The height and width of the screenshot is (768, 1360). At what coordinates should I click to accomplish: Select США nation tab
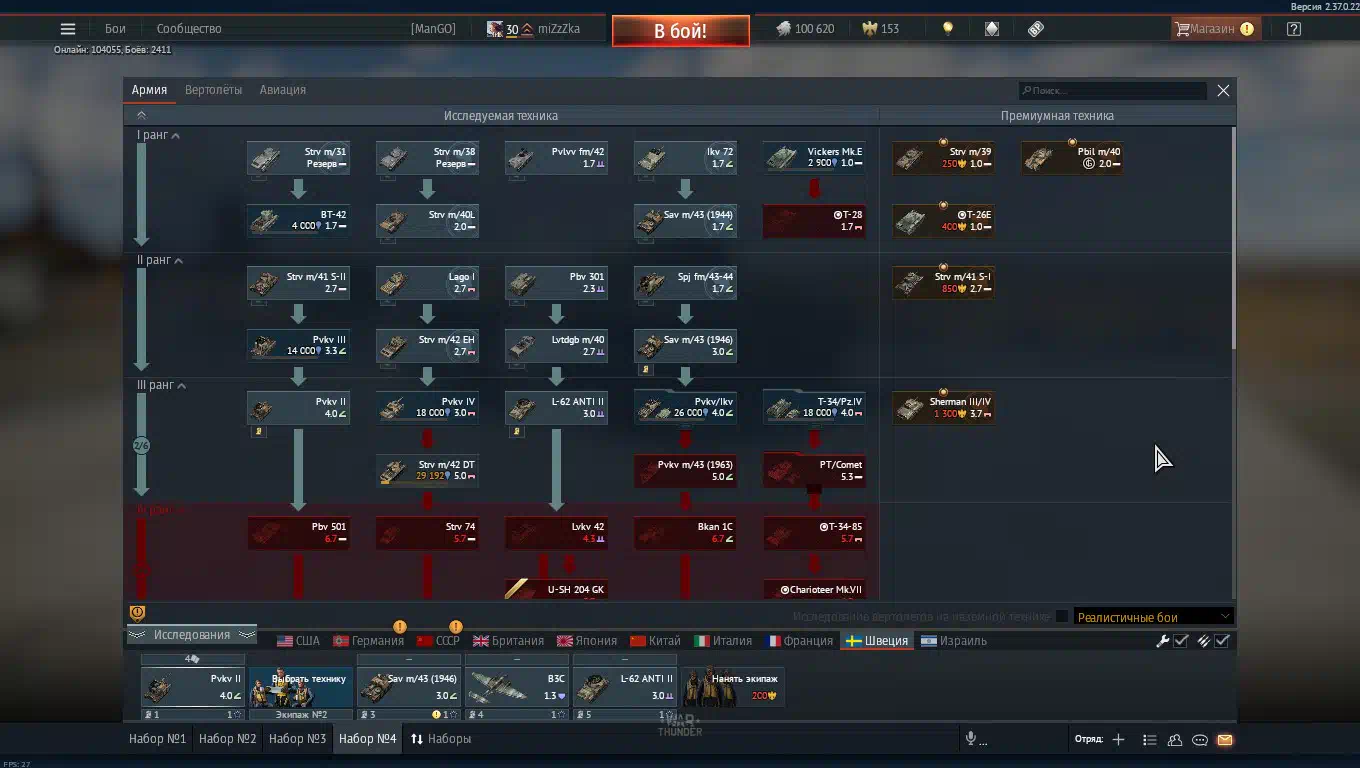click(x=299, y=641)
